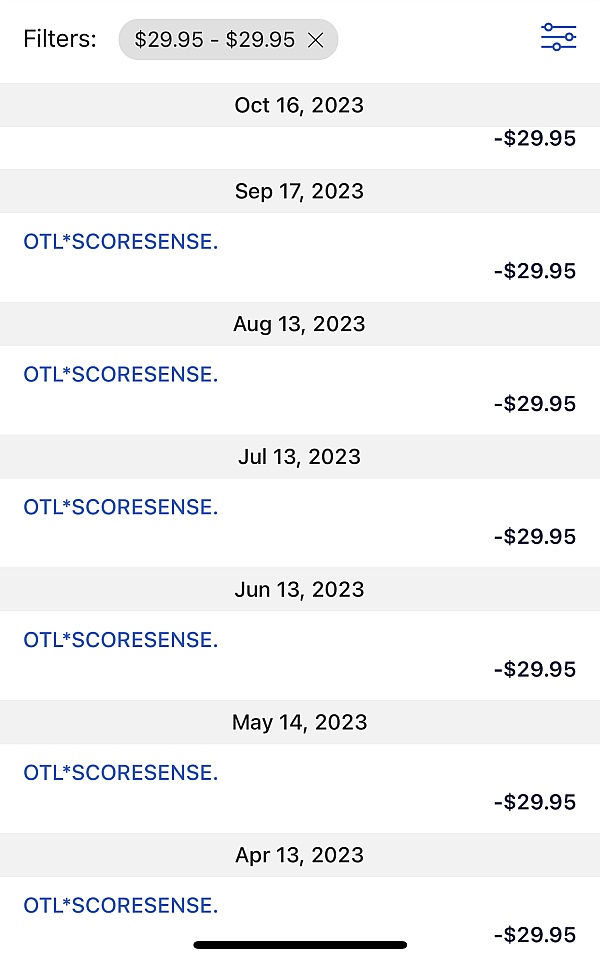600x961 pixels.
Task: Open the Jul 13, 2023 OTL*SCORESENSE transaction
Action: click(x=120, y=508)
